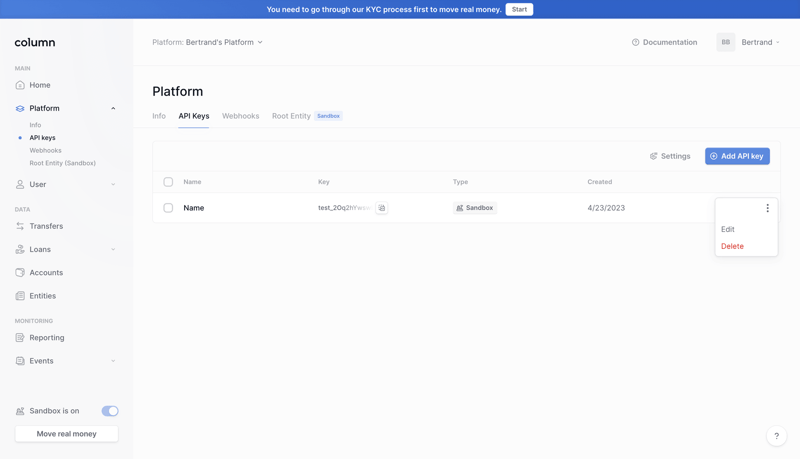Click Start in the KYC banner
This screenshot has width=800, height=459.
coord(519,9)
